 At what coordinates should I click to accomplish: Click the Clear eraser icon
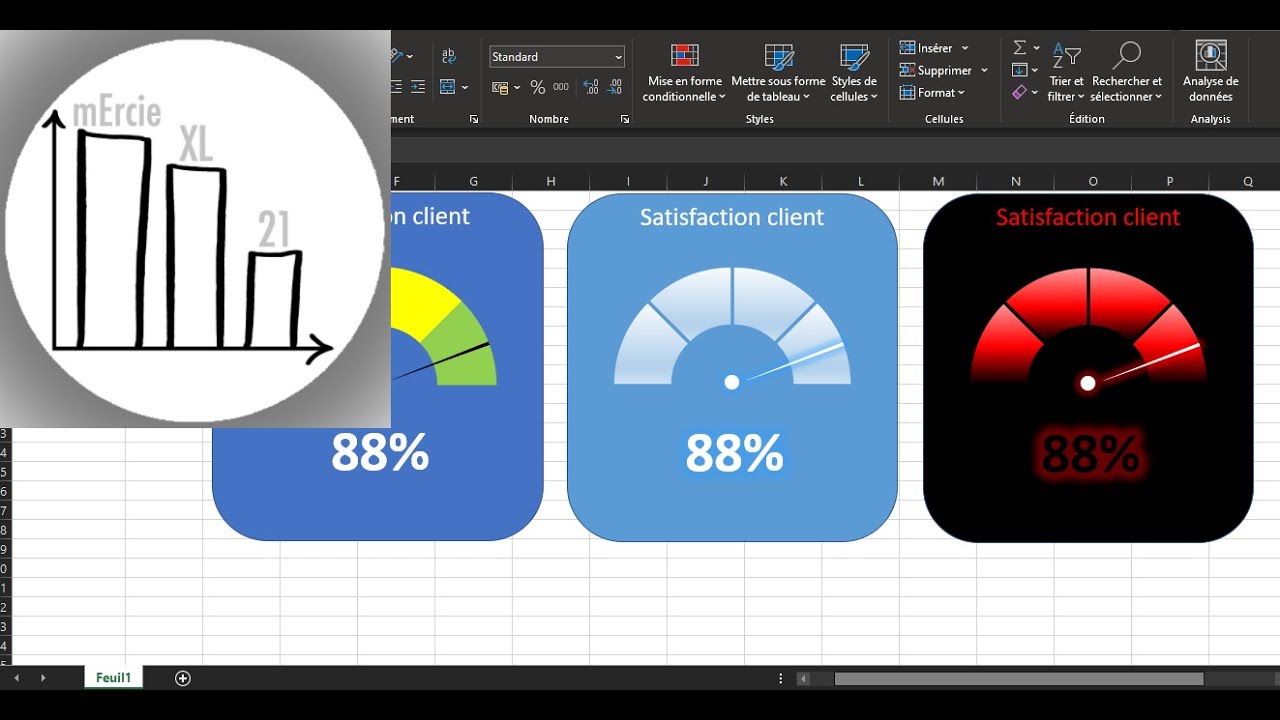pyautogui.click(x=1019, y=92)
